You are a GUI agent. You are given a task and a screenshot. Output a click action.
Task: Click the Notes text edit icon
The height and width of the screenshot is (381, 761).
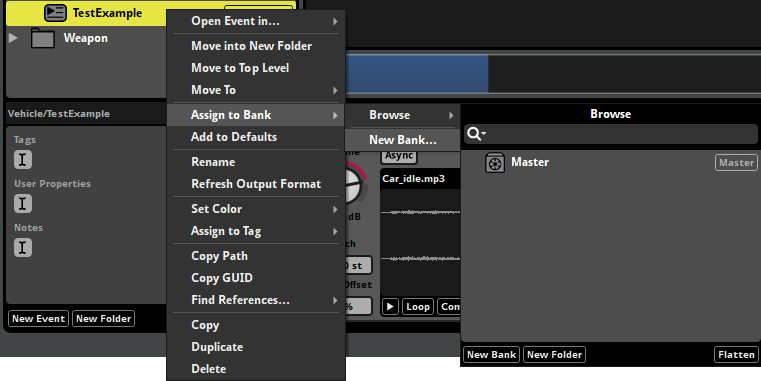point(23,248)
